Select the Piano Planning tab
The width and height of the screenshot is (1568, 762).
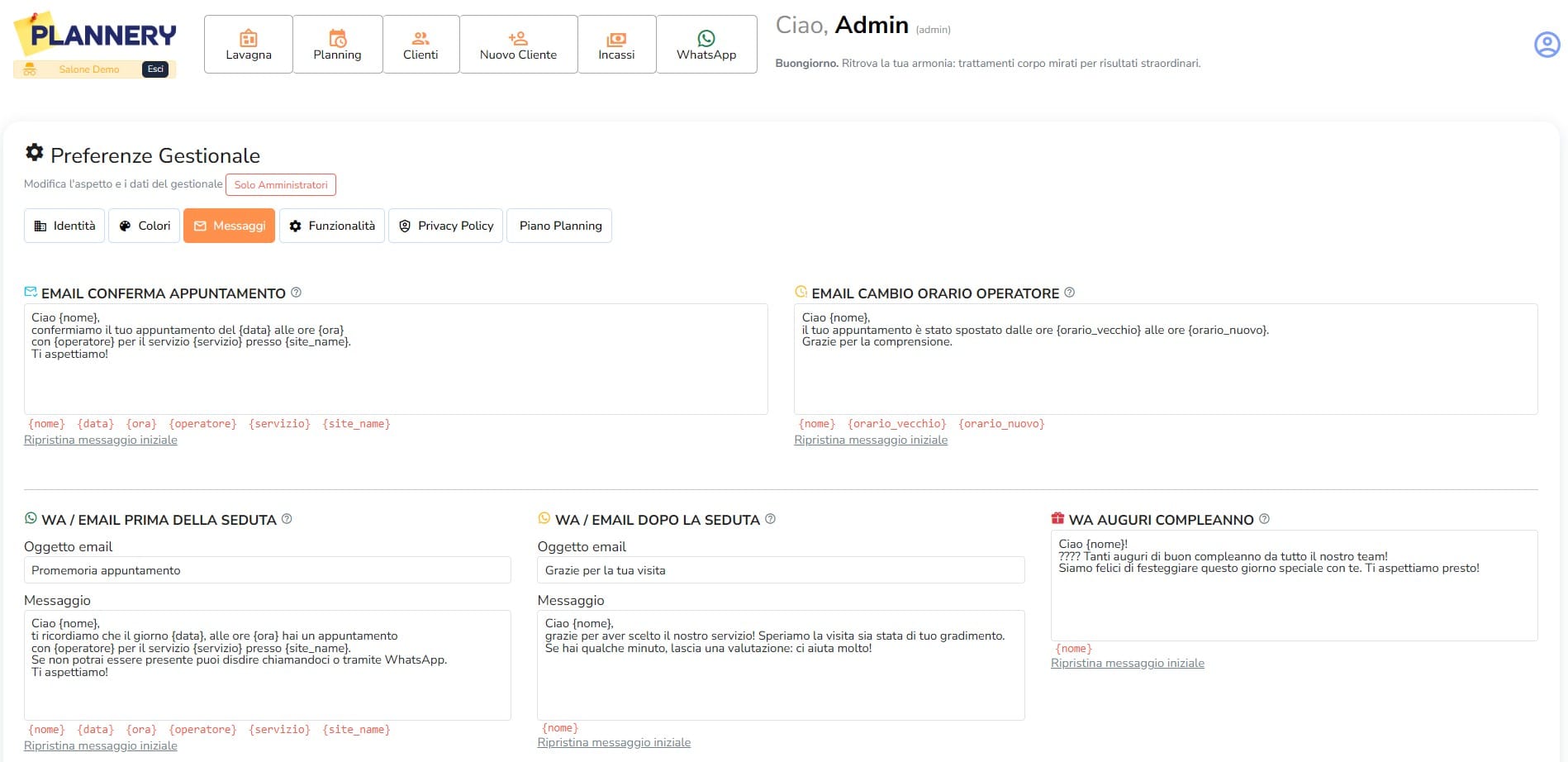(x=559, y=226)
